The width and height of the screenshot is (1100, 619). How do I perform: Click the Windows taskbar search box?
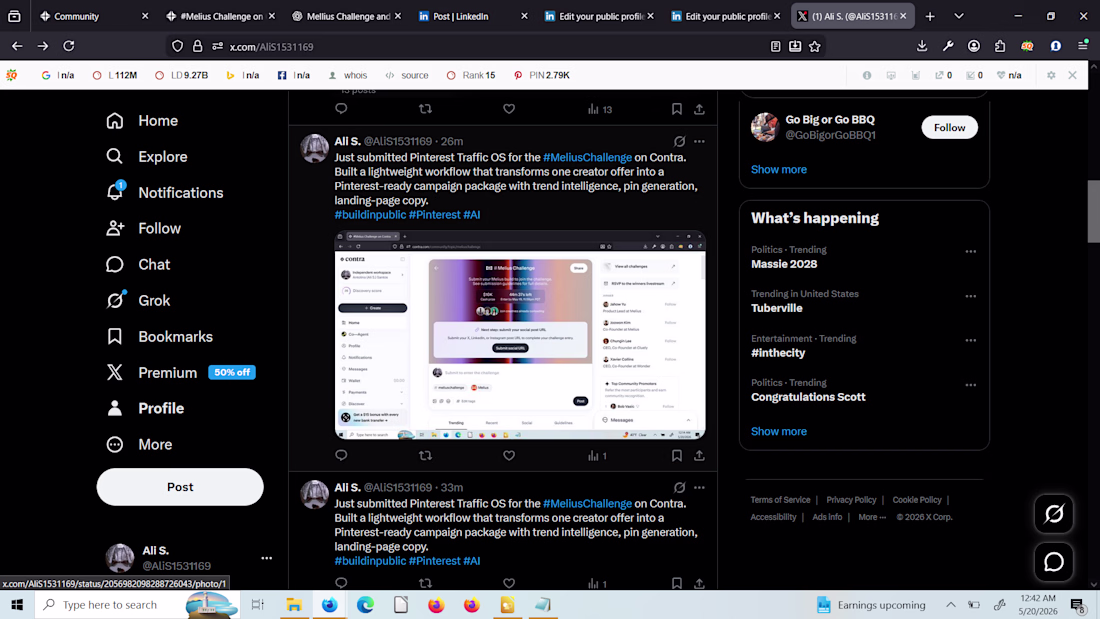click(137, 604)
